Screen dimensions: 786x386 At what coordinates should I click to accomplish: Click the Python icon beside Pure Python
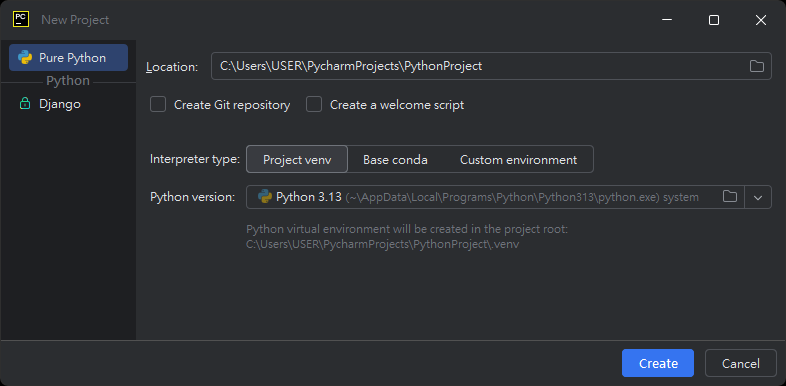(25, 58)
